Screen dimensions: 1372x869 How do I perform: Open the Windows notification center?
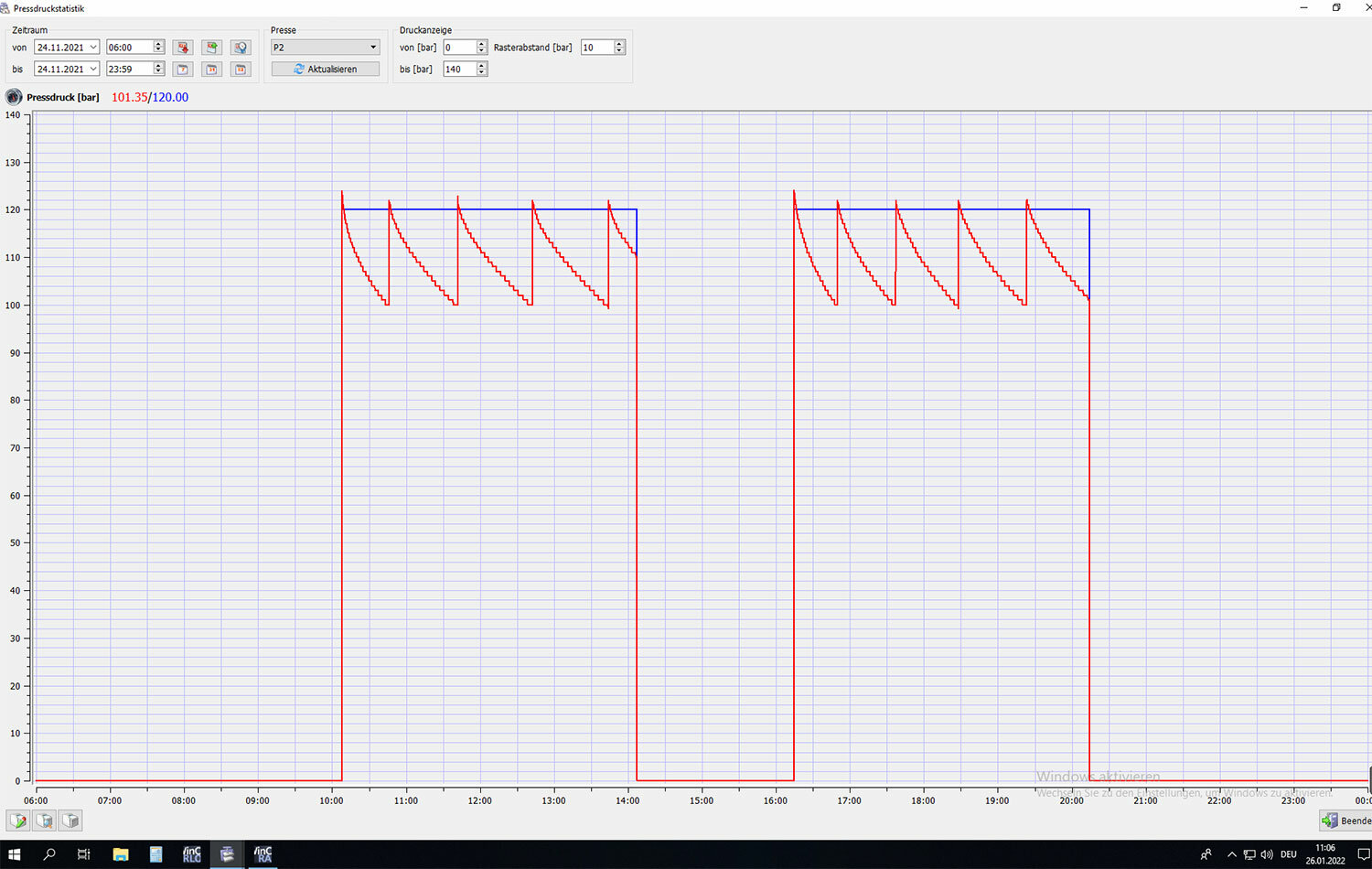tap(1363, 854)
